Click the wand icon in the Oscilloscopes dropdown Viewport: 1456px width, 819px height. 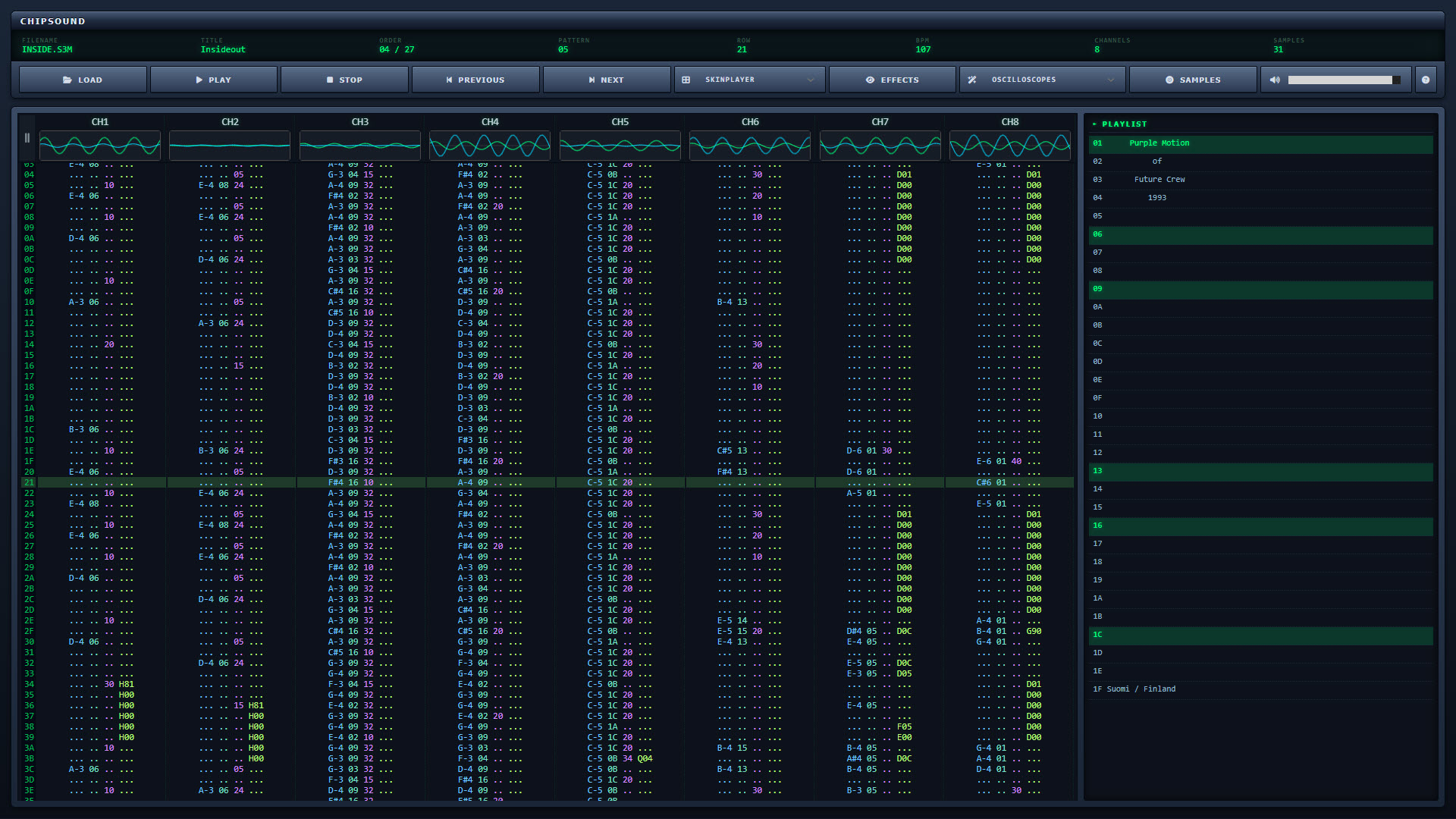(x=972, y=80)
